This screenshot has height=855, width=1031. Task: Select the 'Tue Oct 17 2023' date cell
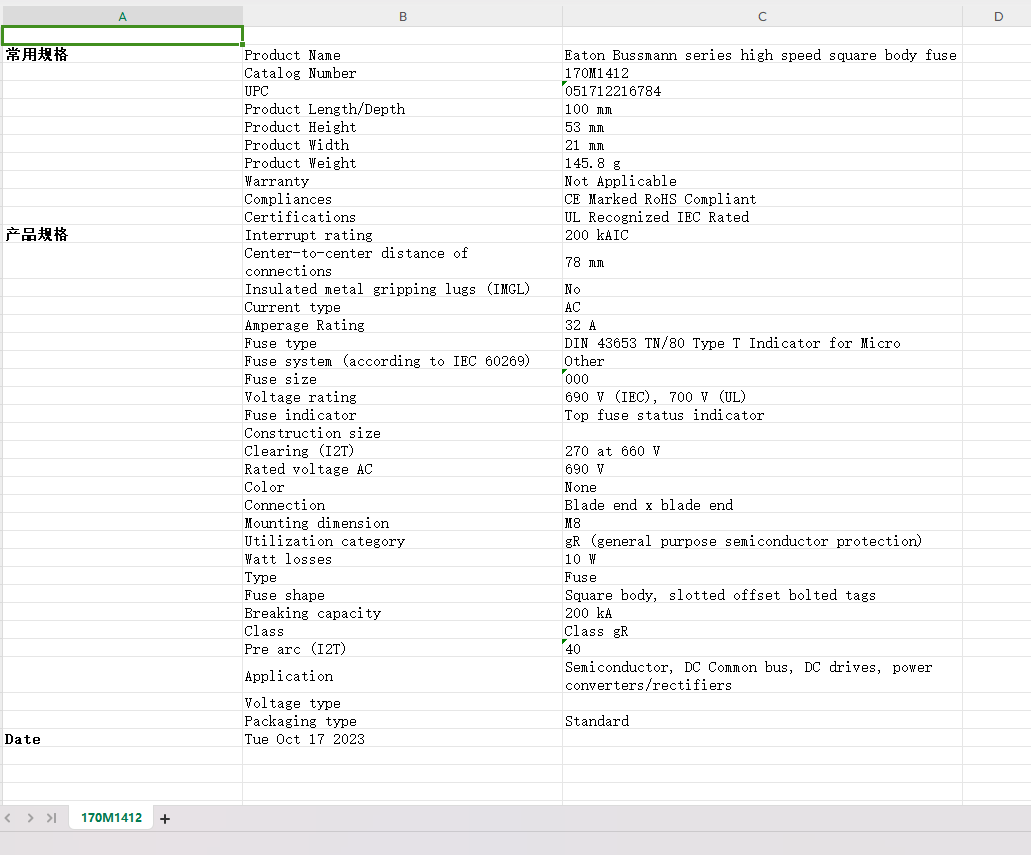pos(402,739)
